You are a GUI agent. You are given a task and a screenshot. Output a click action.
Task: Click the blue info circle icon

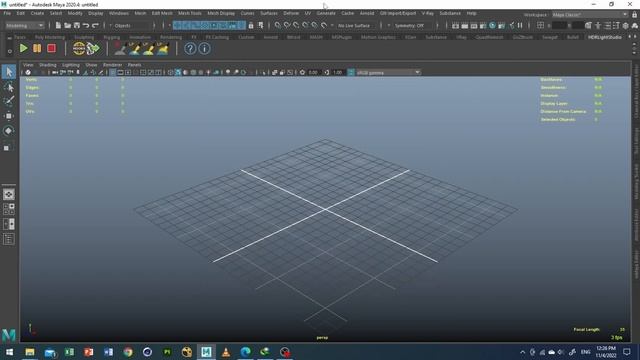[204, 49]
